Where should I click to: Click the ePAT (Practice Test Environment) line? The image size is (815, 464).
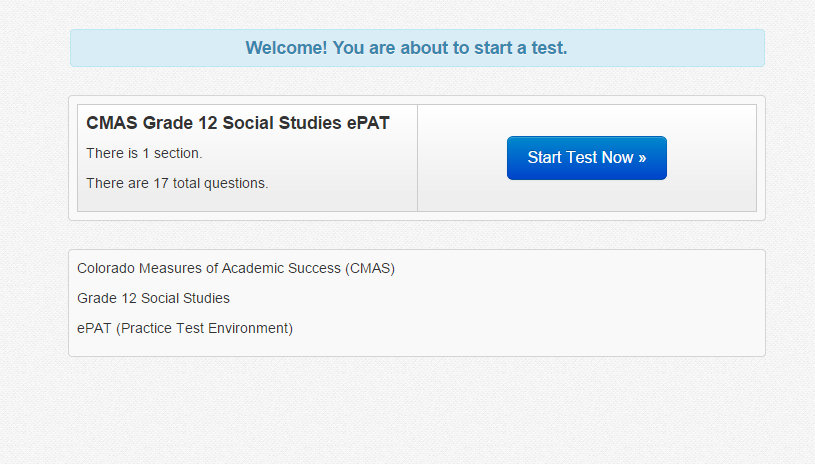185,329
